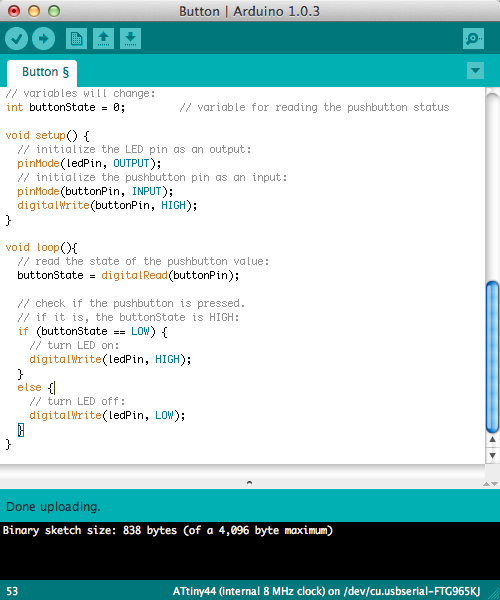Save the sketch with down-arrow icon

(130, 39)
